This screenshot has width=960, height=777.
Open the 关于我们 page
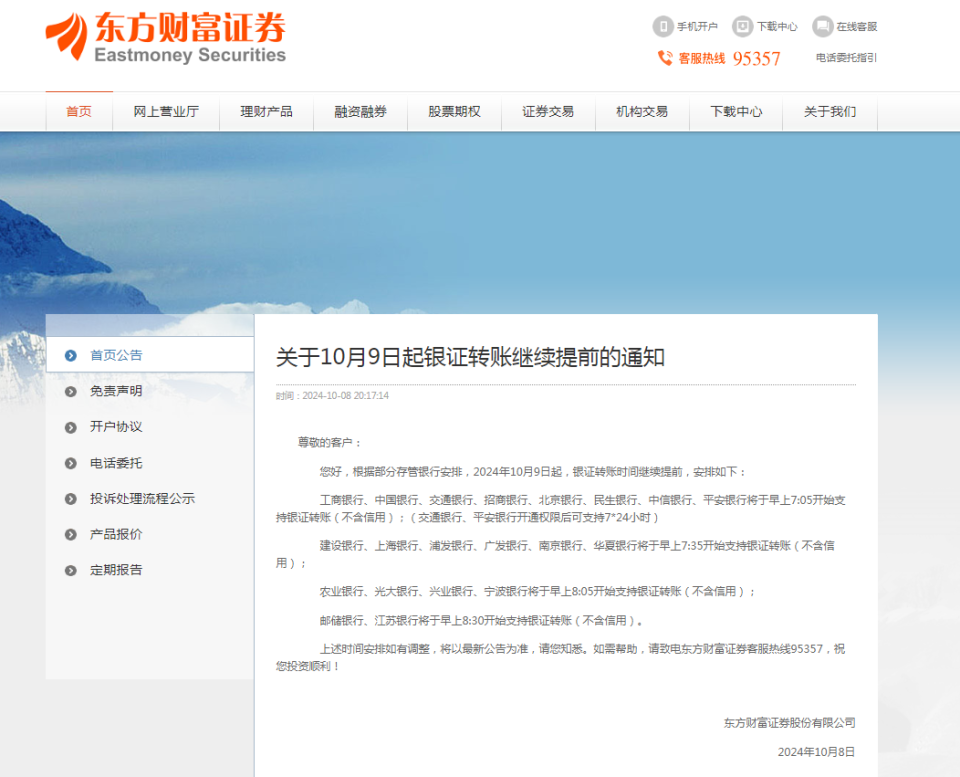(829, 112)
